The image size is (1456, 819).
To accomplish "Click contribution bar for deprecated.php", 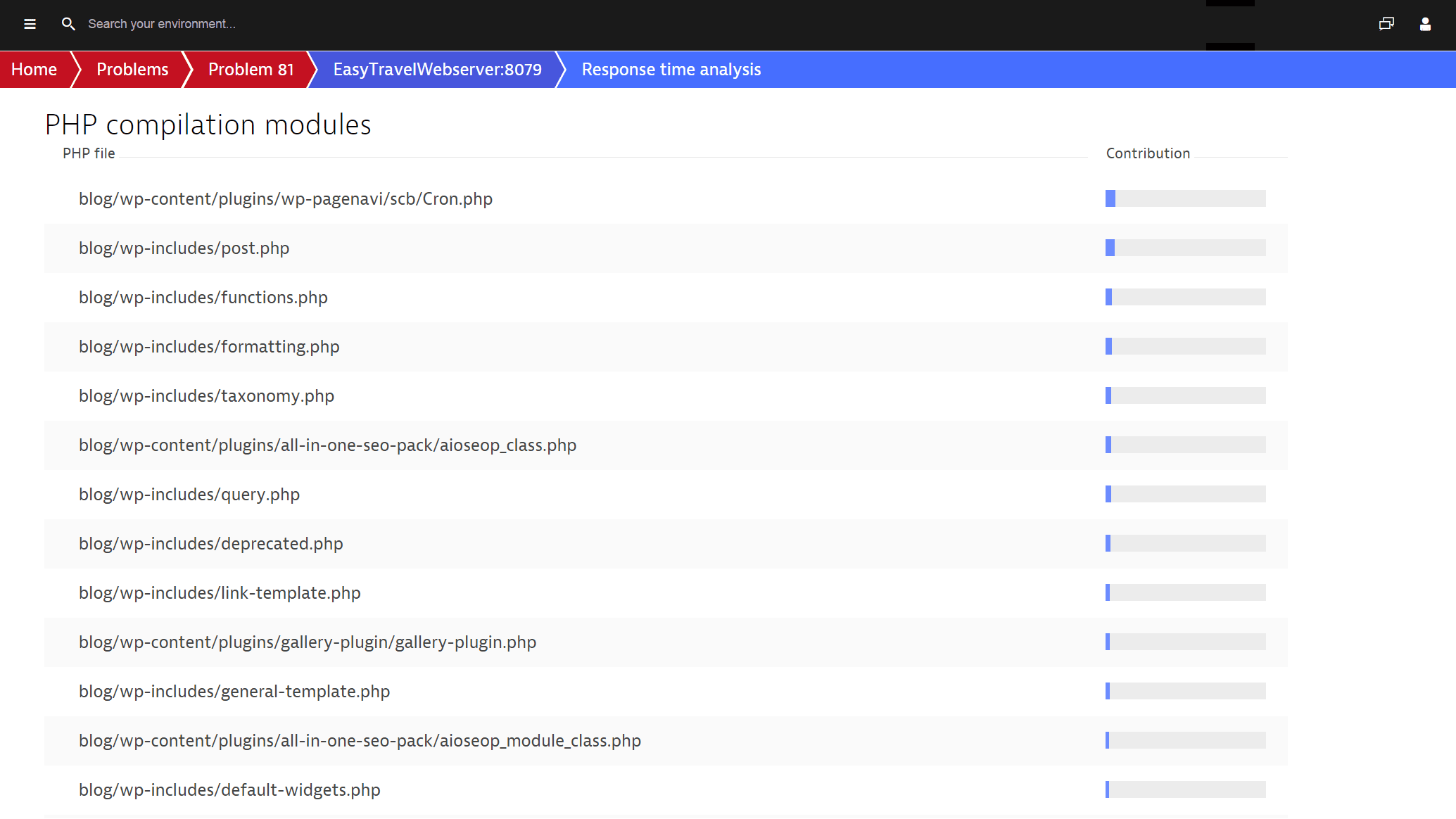I will 1186,543.
